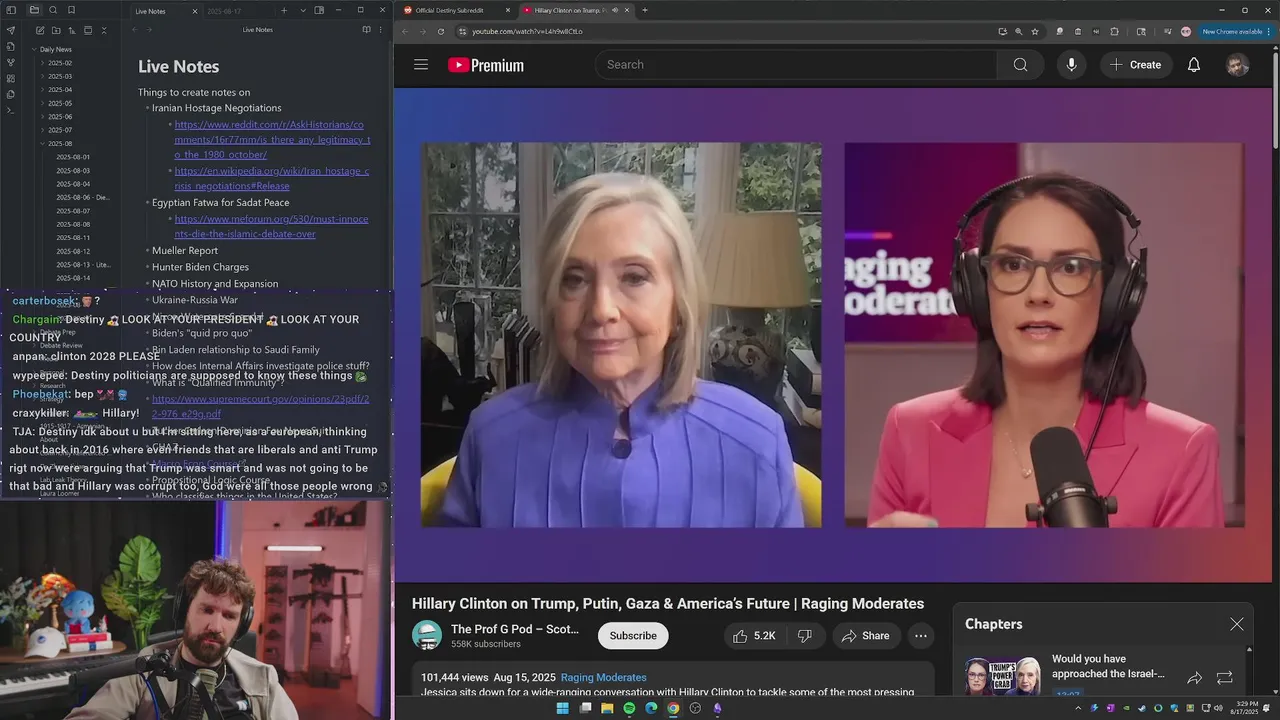Open Windows Start menu on taskbar
The height and width of the screenshot is (720, 1280).
562,709
